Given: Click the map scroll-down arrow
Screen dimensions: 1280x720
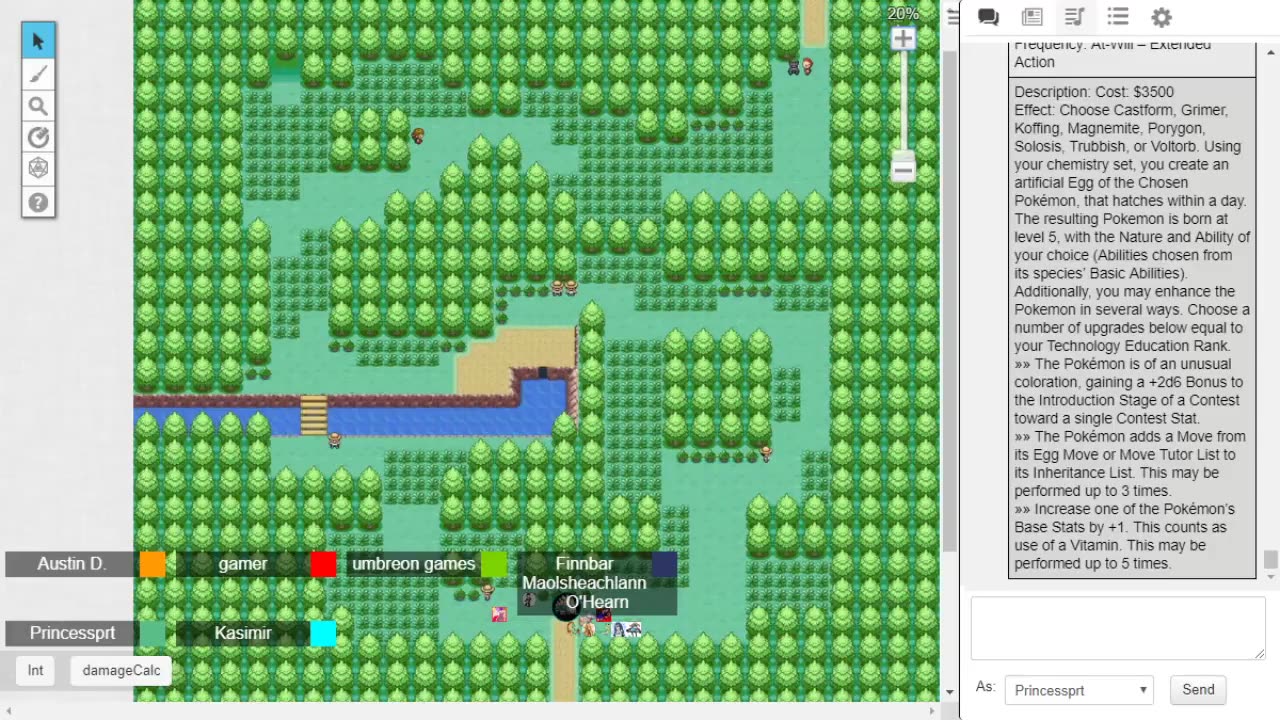Looking at the screenshot, I should (950, 692).
